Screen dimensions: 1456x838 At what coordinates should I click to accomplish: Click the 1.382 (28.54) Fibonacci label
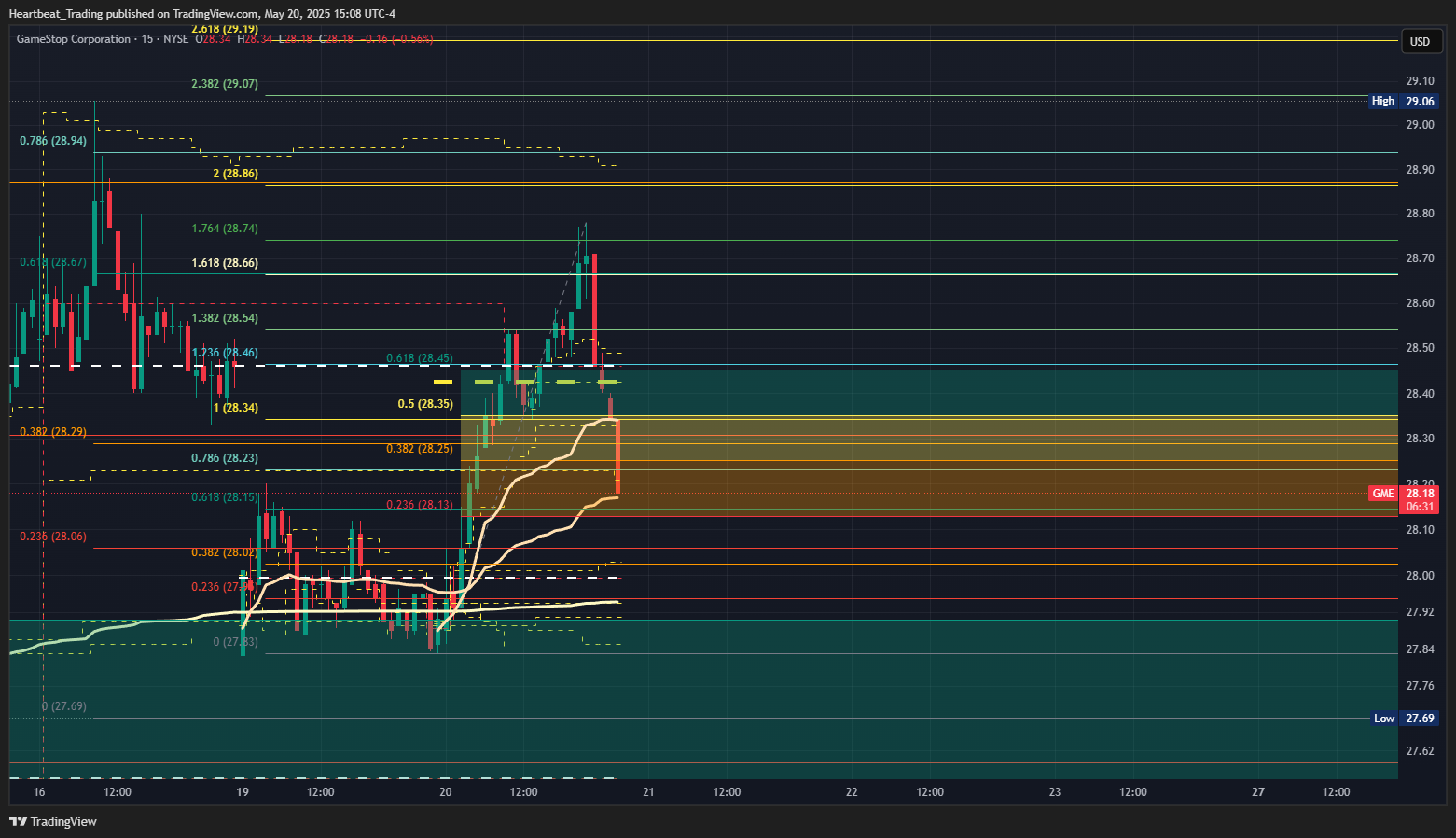pos(225,318)
